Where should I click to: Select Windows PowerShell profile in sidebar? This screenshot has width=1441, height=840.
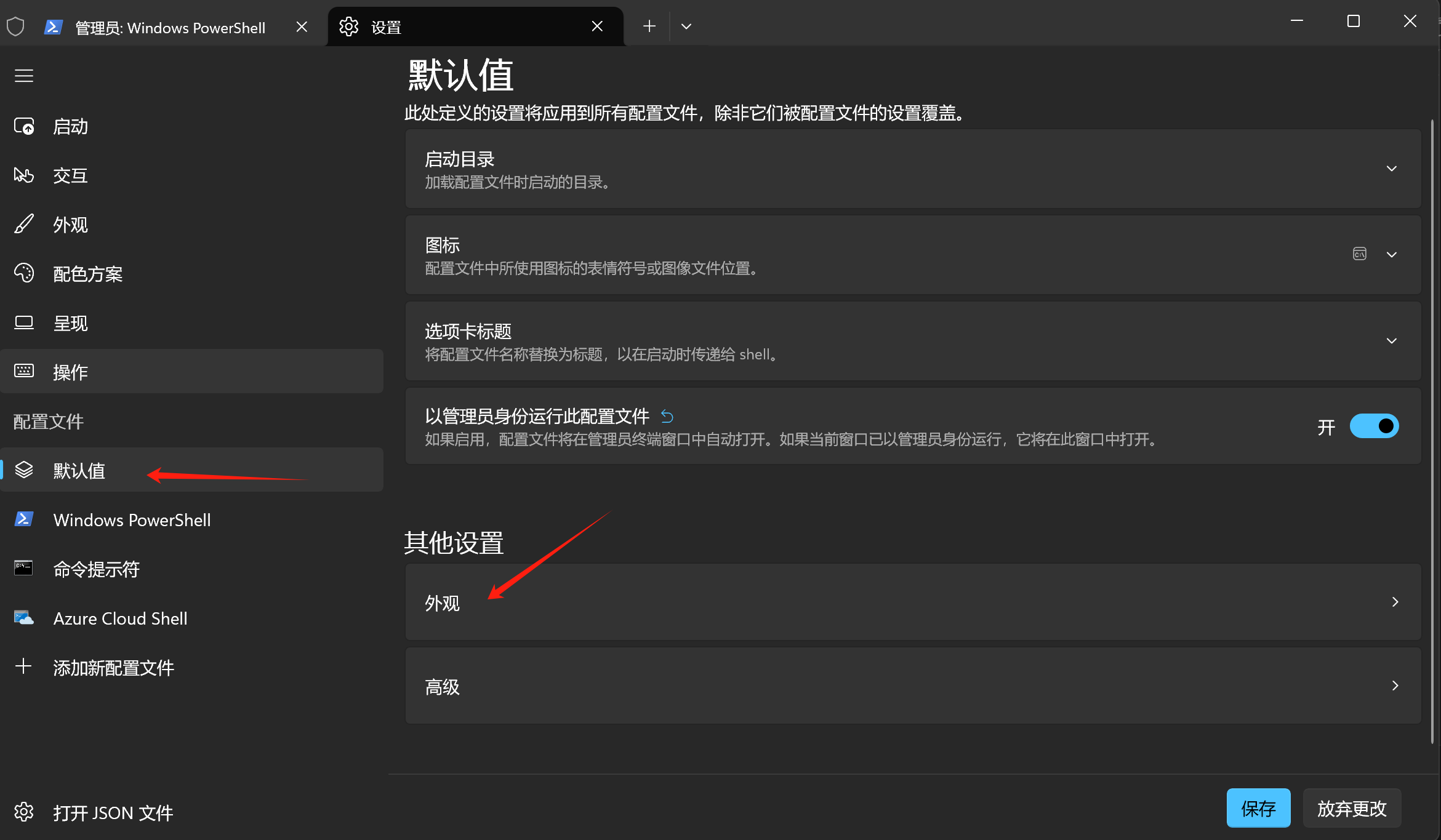point(132,520)
